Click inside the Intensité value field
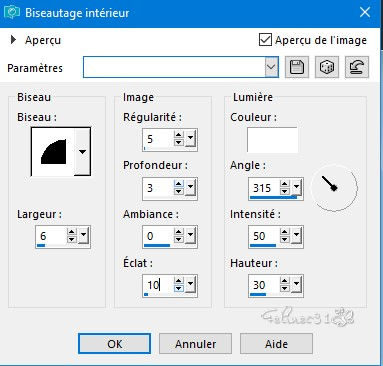Screen dimensions: 383x366 [x=265, y=236]
